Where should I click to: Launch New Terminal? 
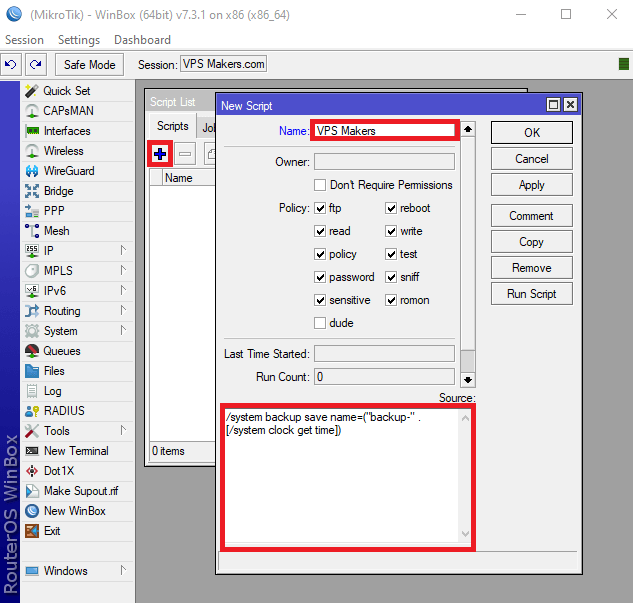[x=78, y=451]
